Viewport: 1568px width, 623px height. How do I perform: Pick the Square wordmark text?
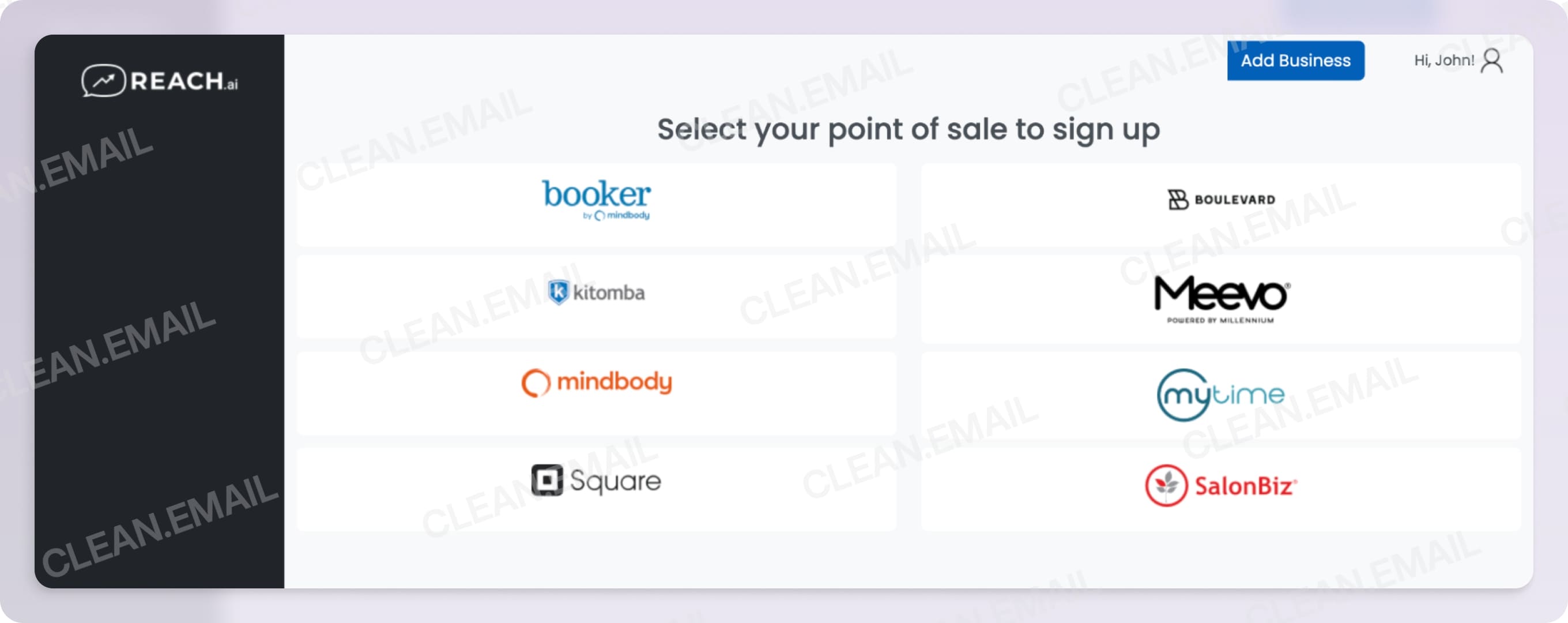coord(615,481)
